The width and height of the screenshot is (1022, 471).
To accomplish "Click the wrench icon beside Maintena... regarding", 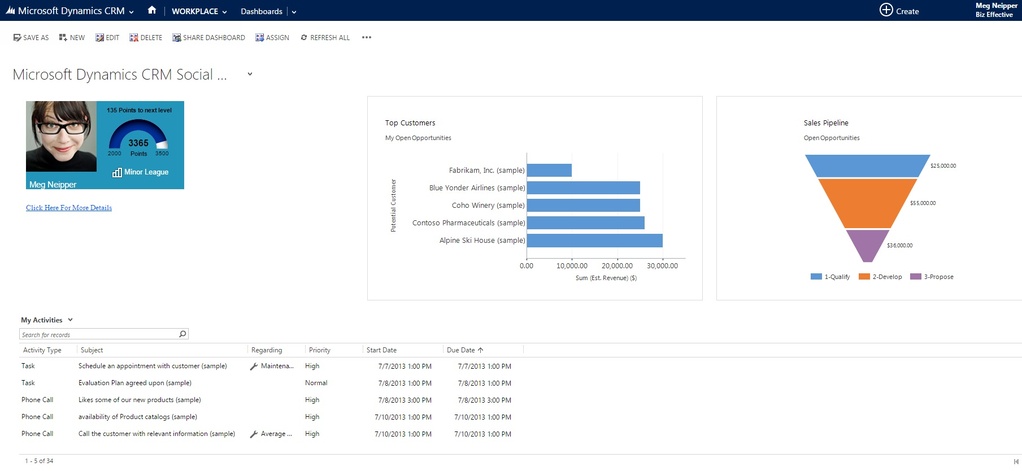I will tap(254, 367).
